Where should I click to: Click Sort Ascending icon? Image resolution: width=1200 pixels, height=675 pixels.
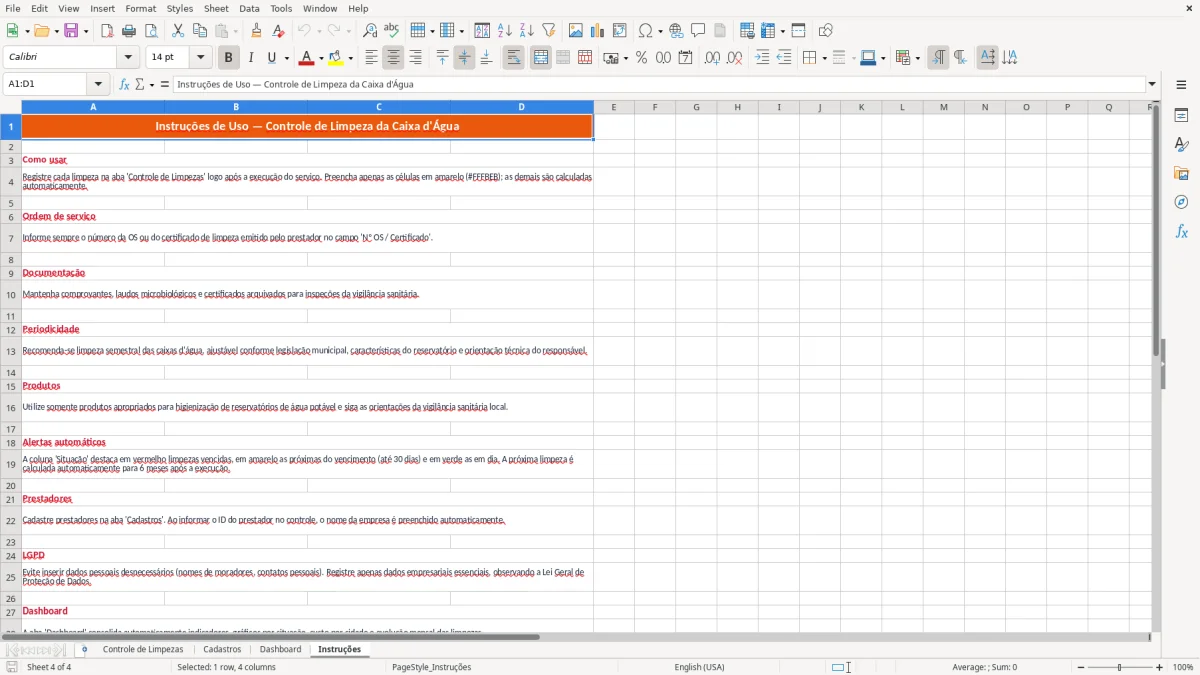pyautogui.click(x=505, y=31)
